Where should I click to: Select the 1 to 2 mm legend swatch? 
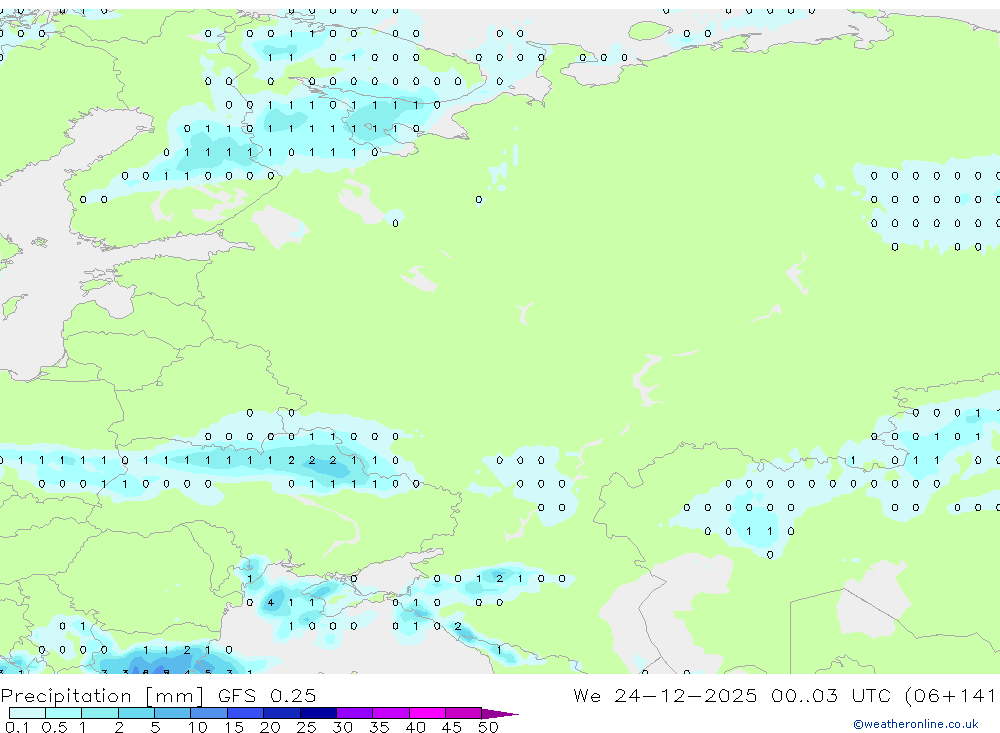pyautogui.click(x=100, y=713)
